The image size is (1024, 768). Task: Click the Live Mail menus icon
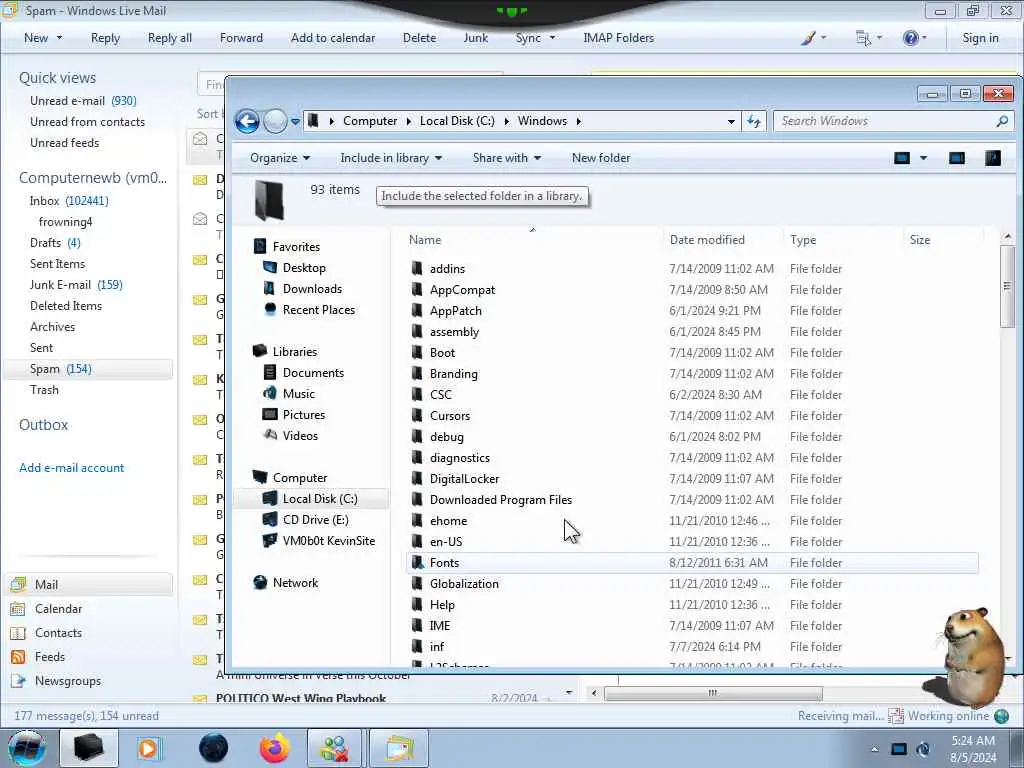pos(863,38)
